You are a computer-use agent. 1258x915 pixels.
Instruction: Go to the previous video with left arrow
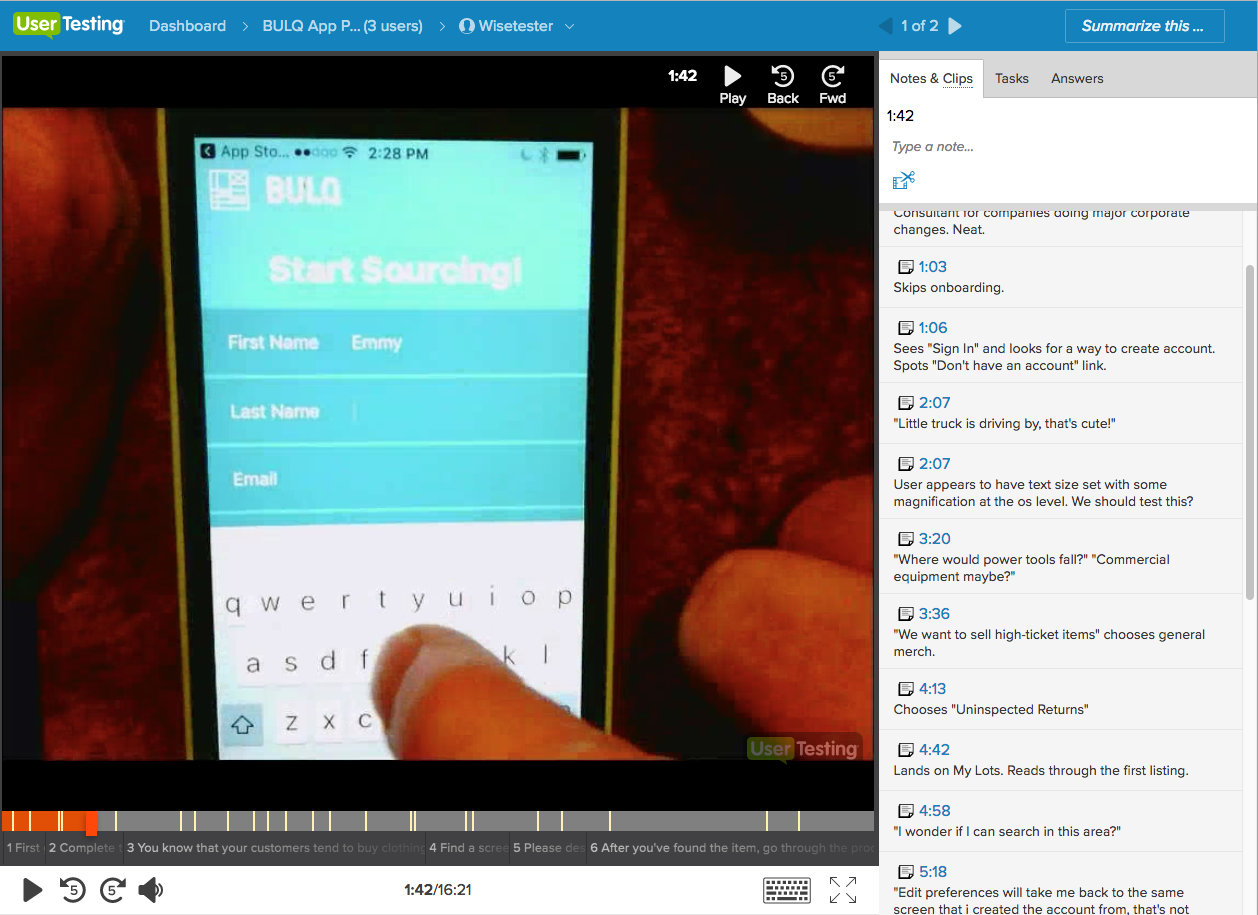coord(885,26)
